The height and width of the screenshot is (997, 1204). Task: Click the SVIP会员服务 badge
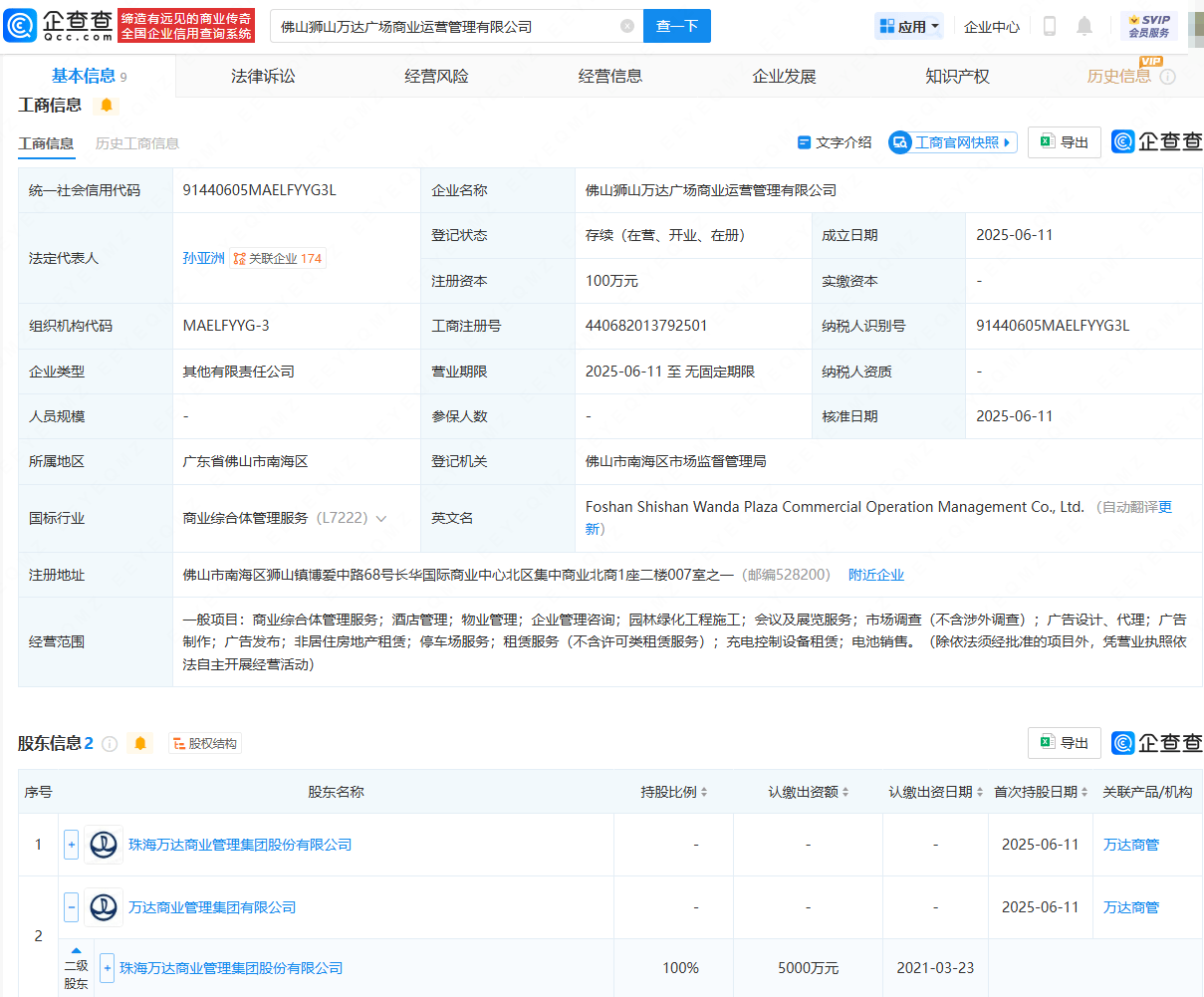pos(1150,26)
